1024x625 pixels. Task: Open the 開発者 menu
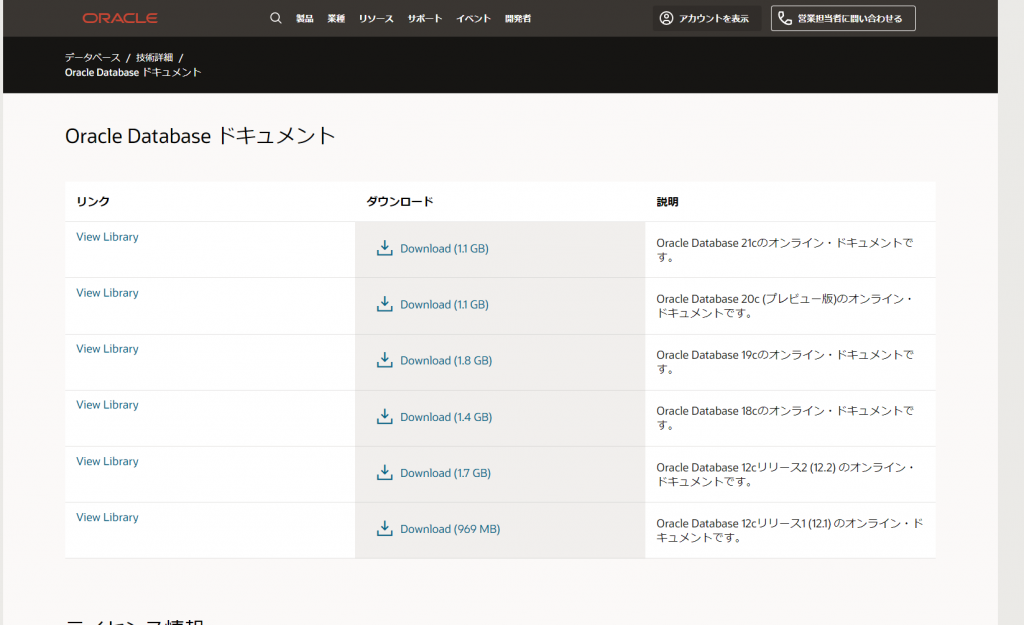(518, 19)
